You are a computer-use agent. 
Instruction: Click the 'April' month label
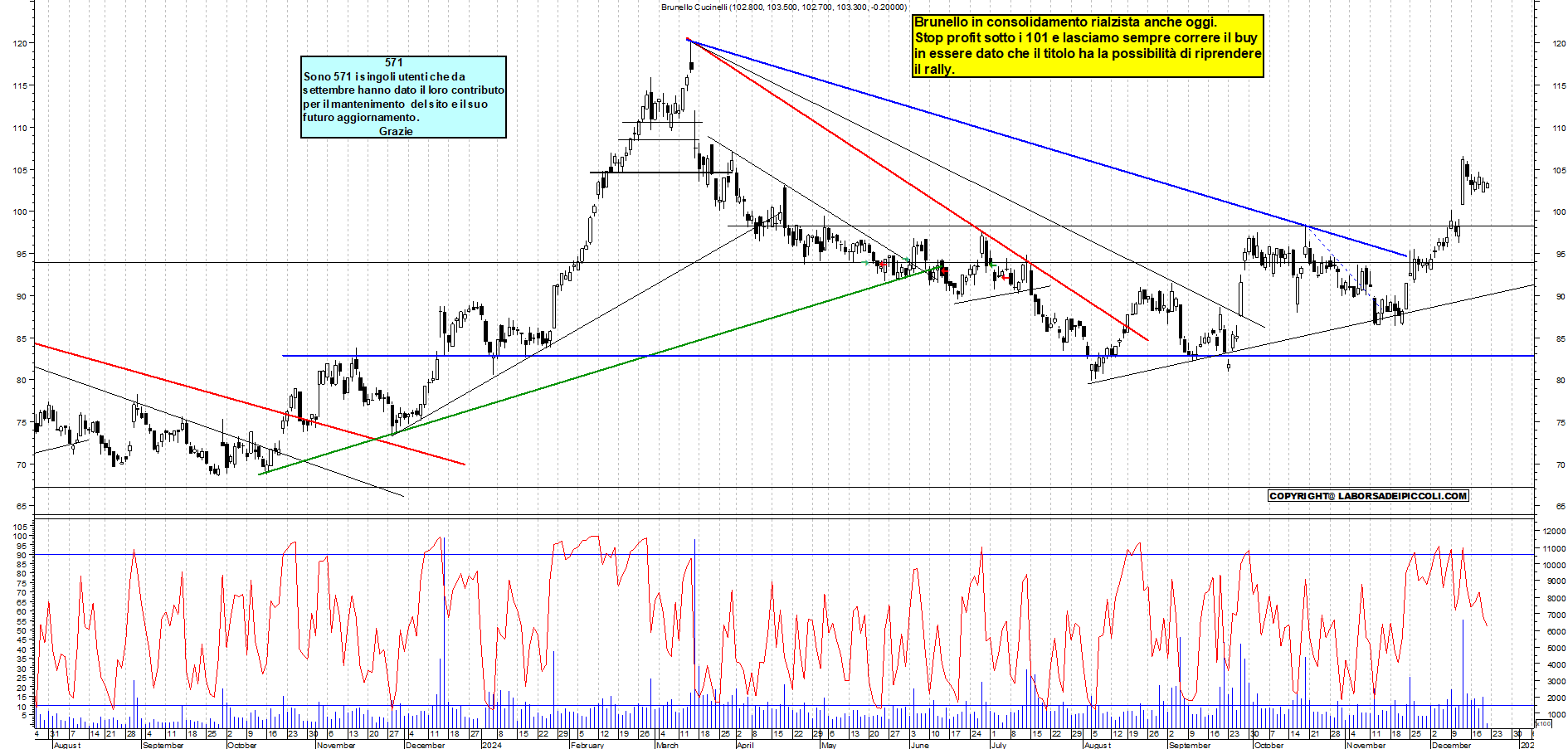tap(745, 745)
